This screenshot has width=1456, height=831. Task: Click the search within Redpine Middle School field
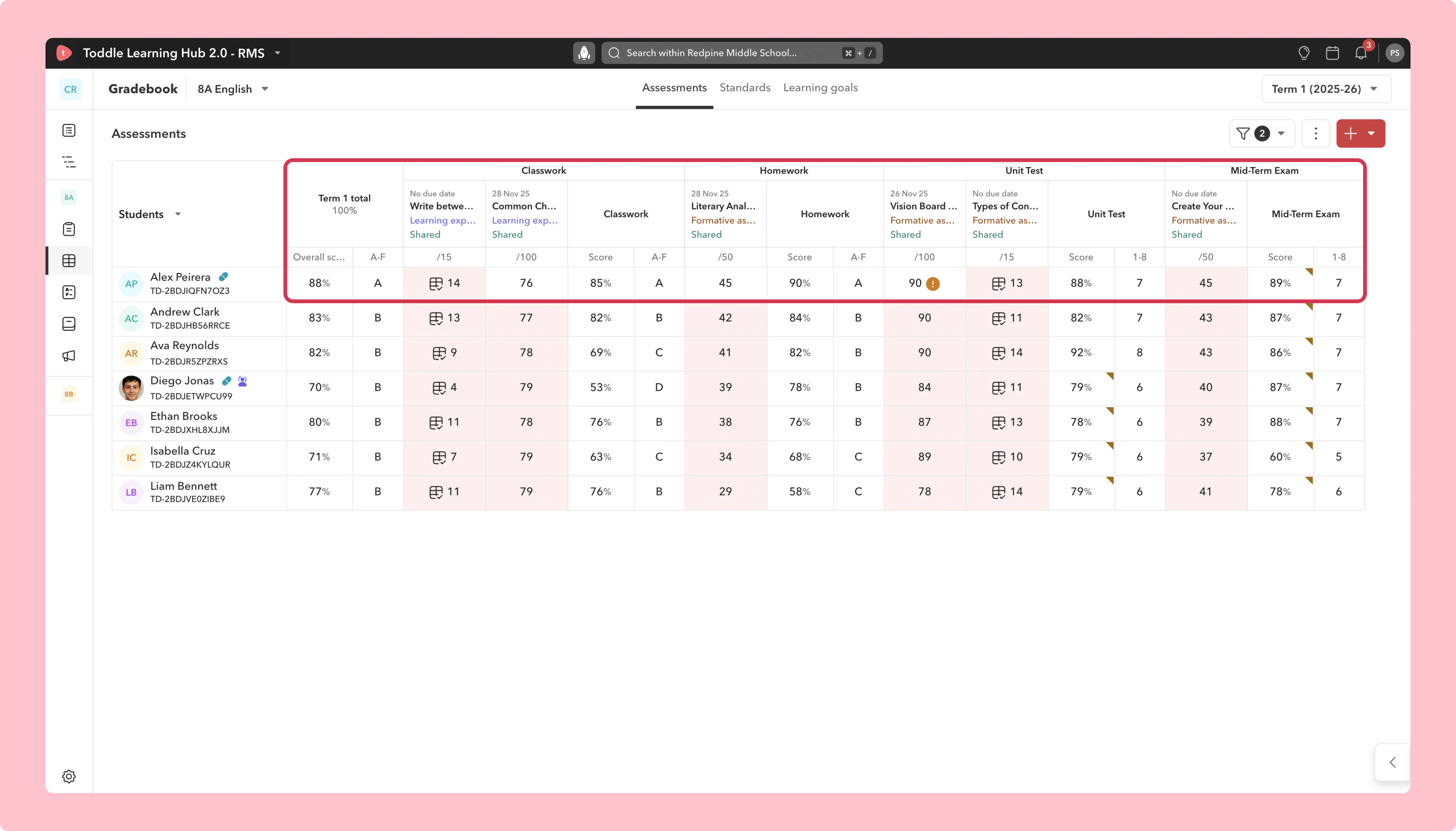pyautogui.click(x=742, y=53)
